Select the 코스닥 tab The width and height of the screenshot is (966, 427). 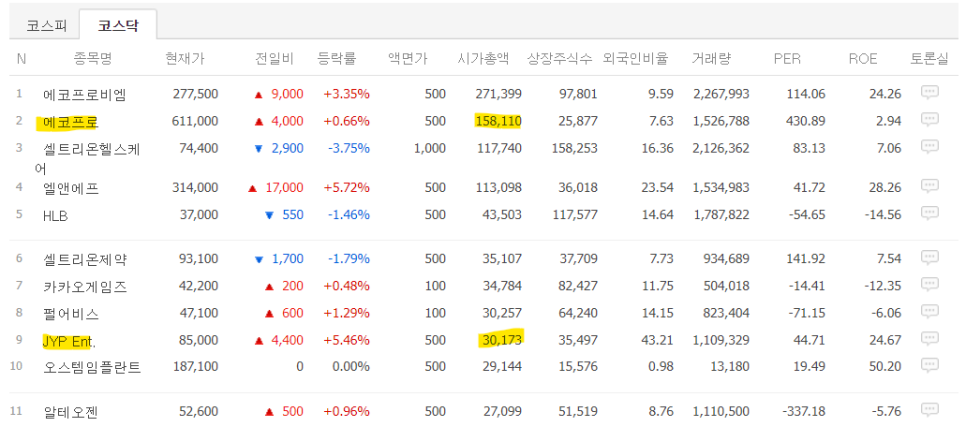[x=118, y=26]
